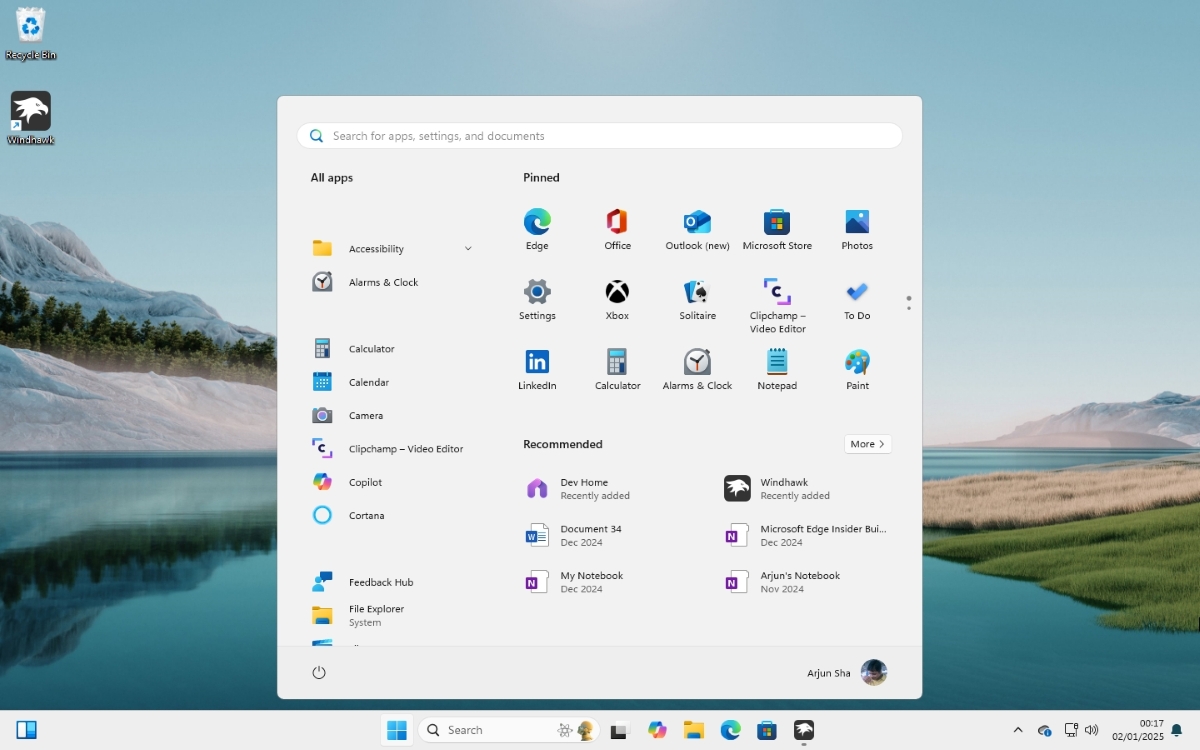Select the volume control in system tray
The image size is (1200, 750).
click(x=1092, y=730)
